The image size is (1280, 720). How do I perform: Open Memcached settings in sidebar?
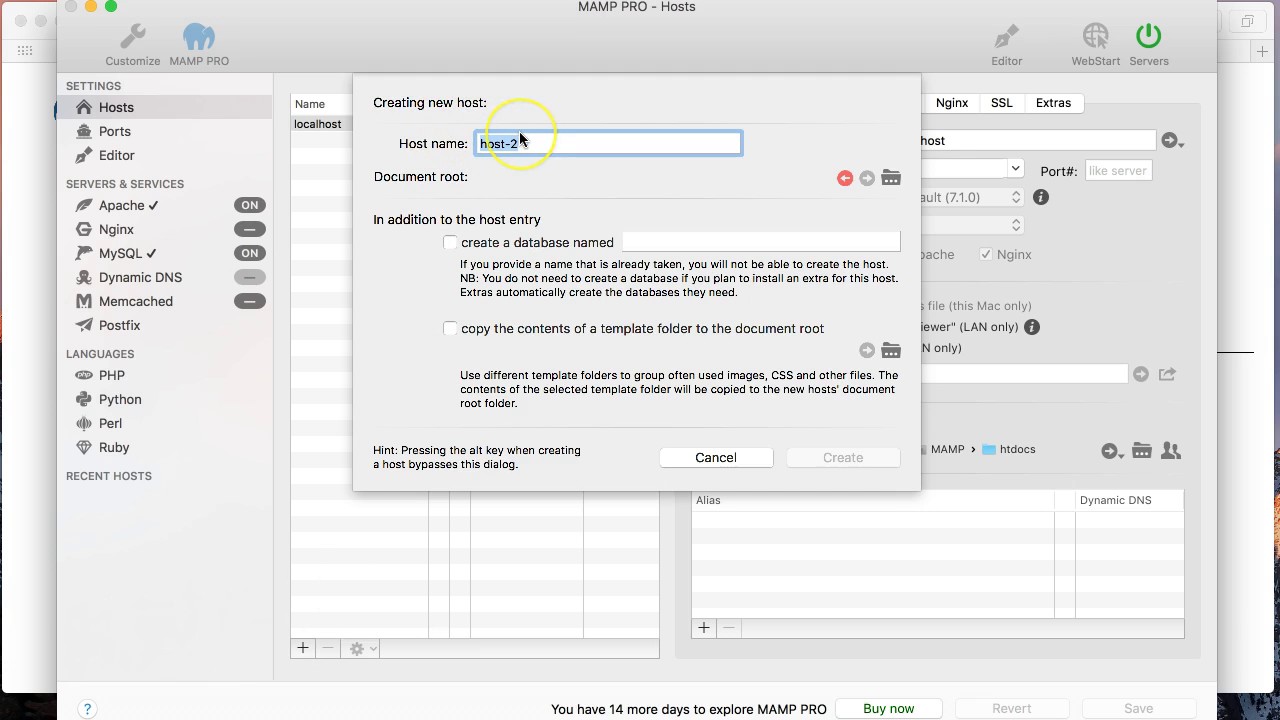(x=135, y=301)
